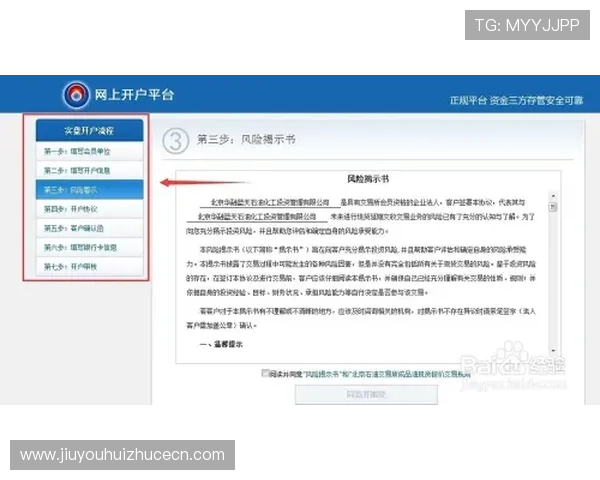Select step six 第六步 bank card info

90,247
